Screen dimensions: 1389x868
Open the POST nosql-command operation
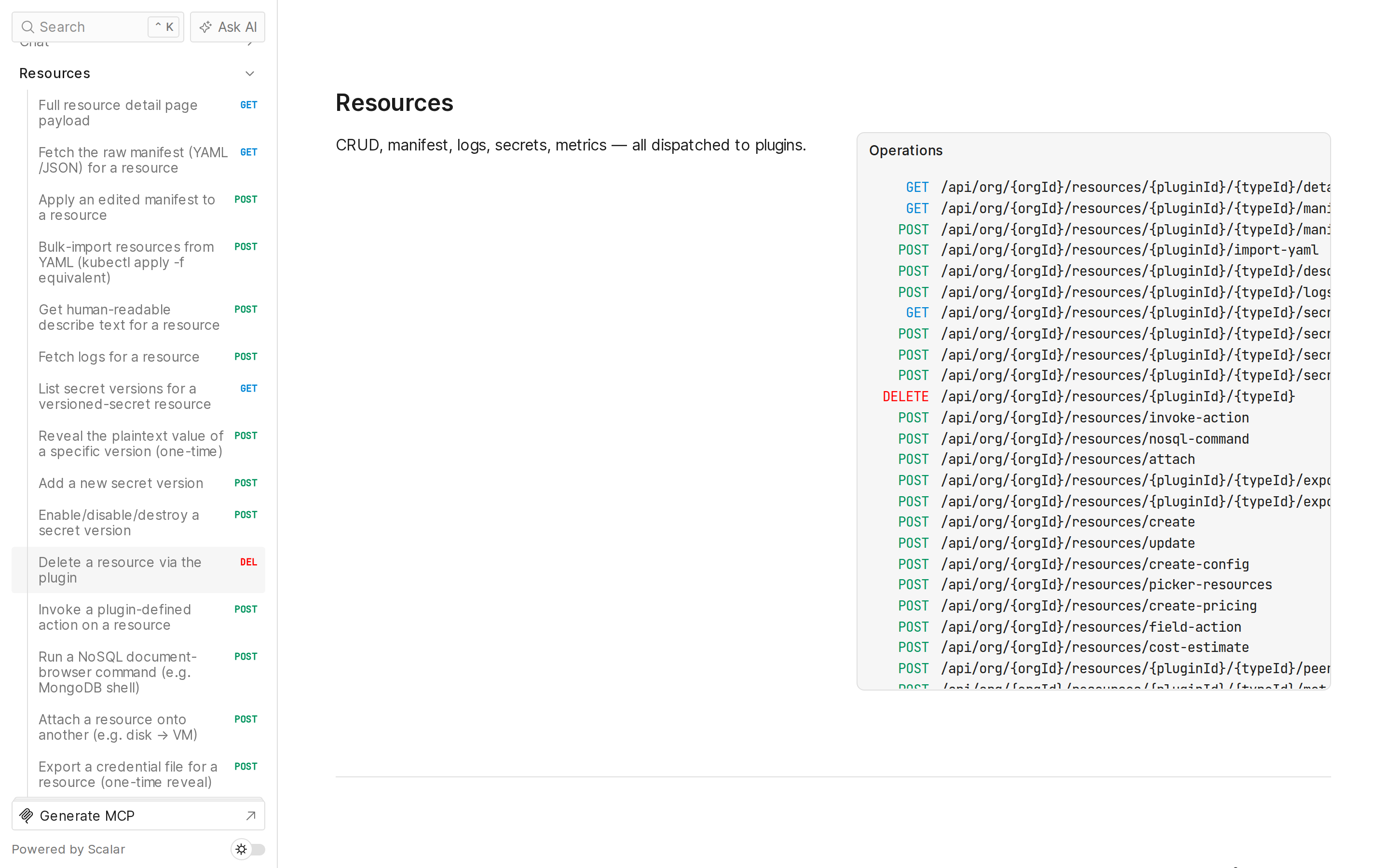pyautogui.click(x=1073, y=439)
